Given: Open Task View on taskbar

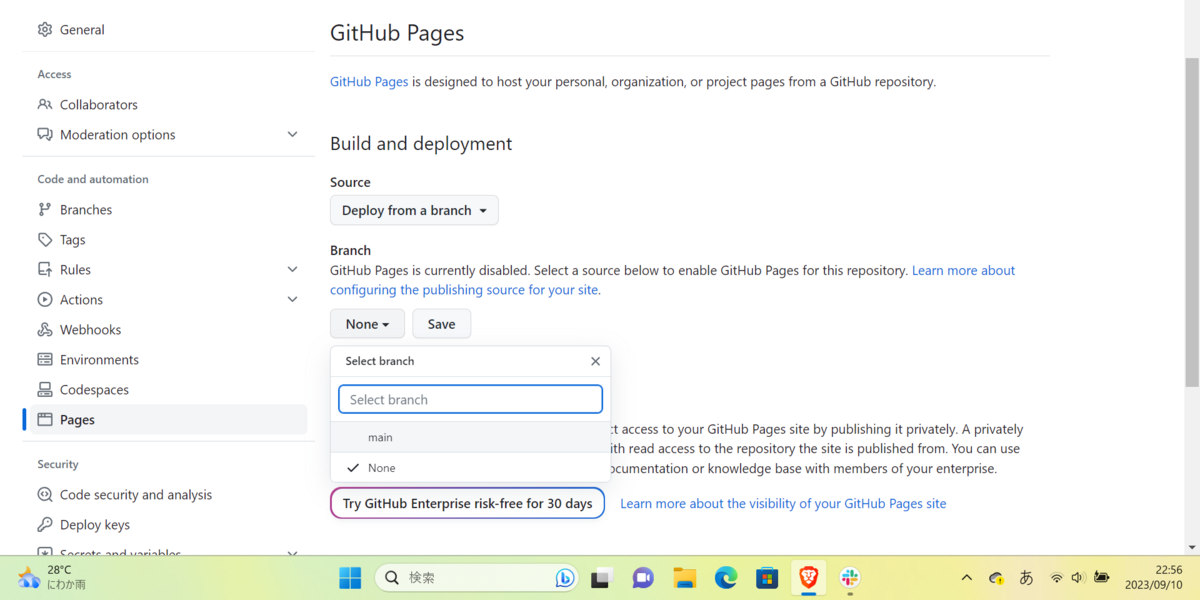Looking at the screenshot, I should [601, 578].
